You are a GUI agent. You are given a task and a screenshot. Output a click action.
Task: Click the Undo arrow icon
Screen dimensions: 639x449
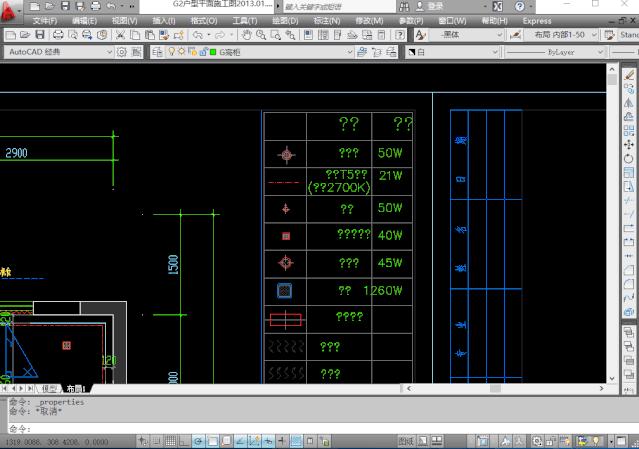(x=198, y=35)
